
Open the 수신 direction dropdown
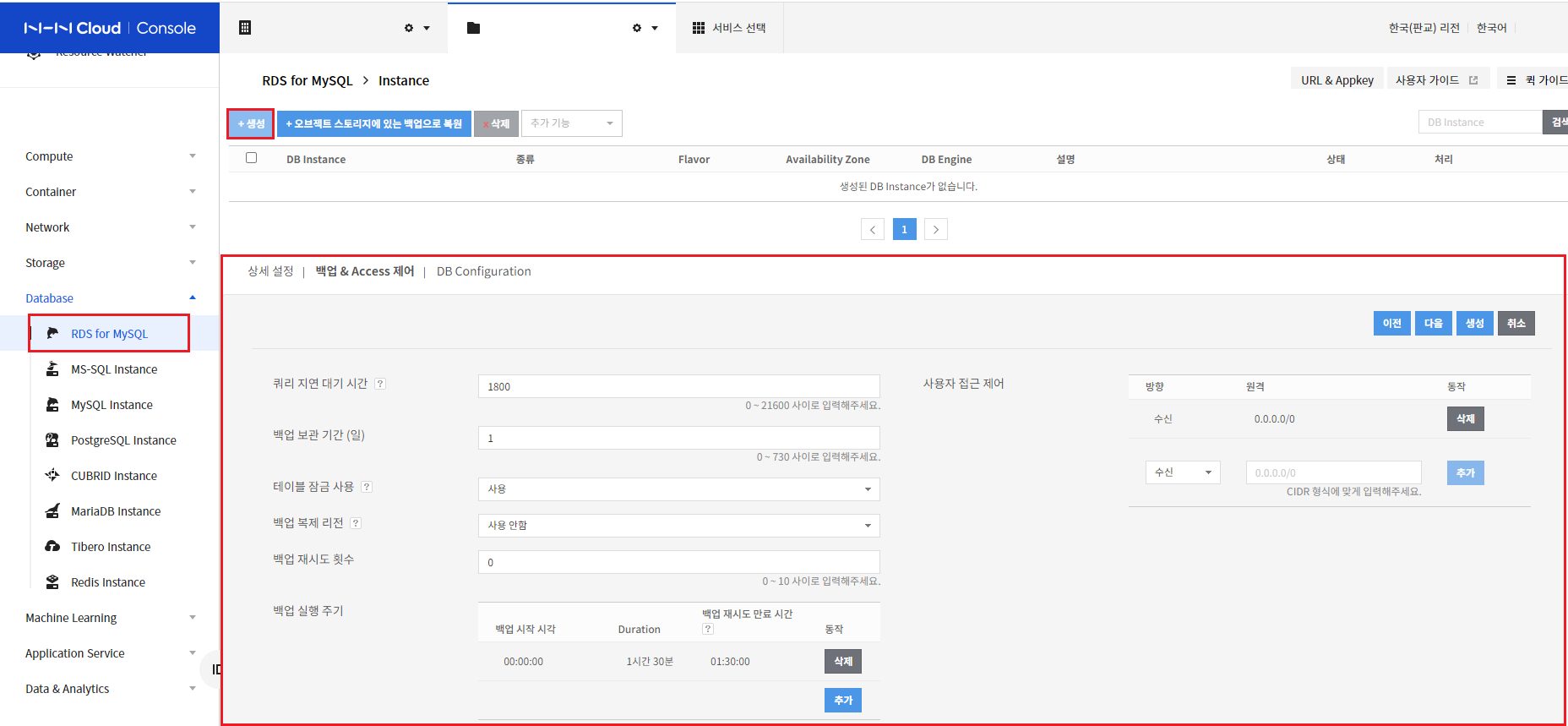point(1184,472)
